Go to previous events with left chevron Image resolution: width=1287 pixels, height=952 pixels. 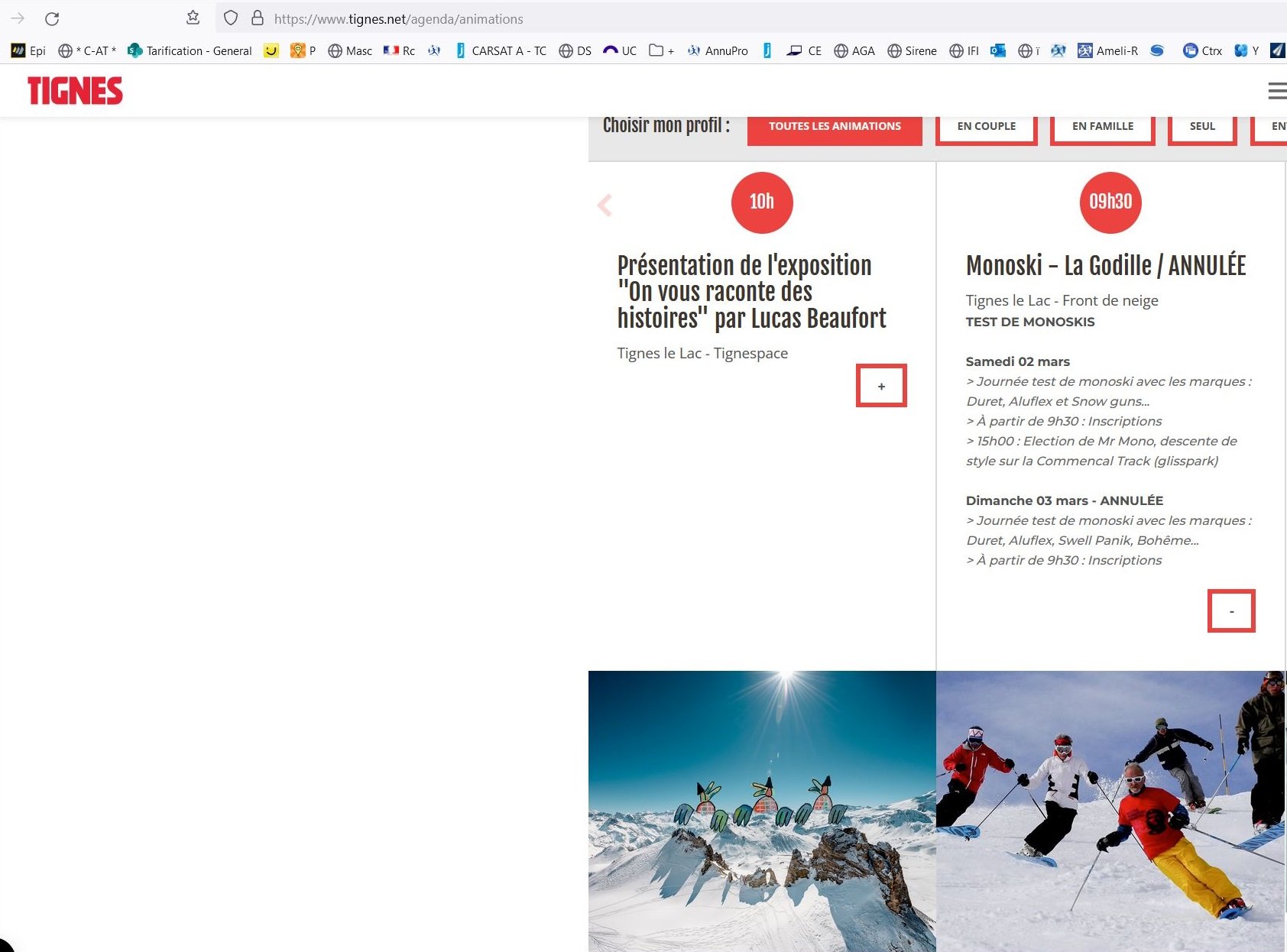tap(605, 205)
